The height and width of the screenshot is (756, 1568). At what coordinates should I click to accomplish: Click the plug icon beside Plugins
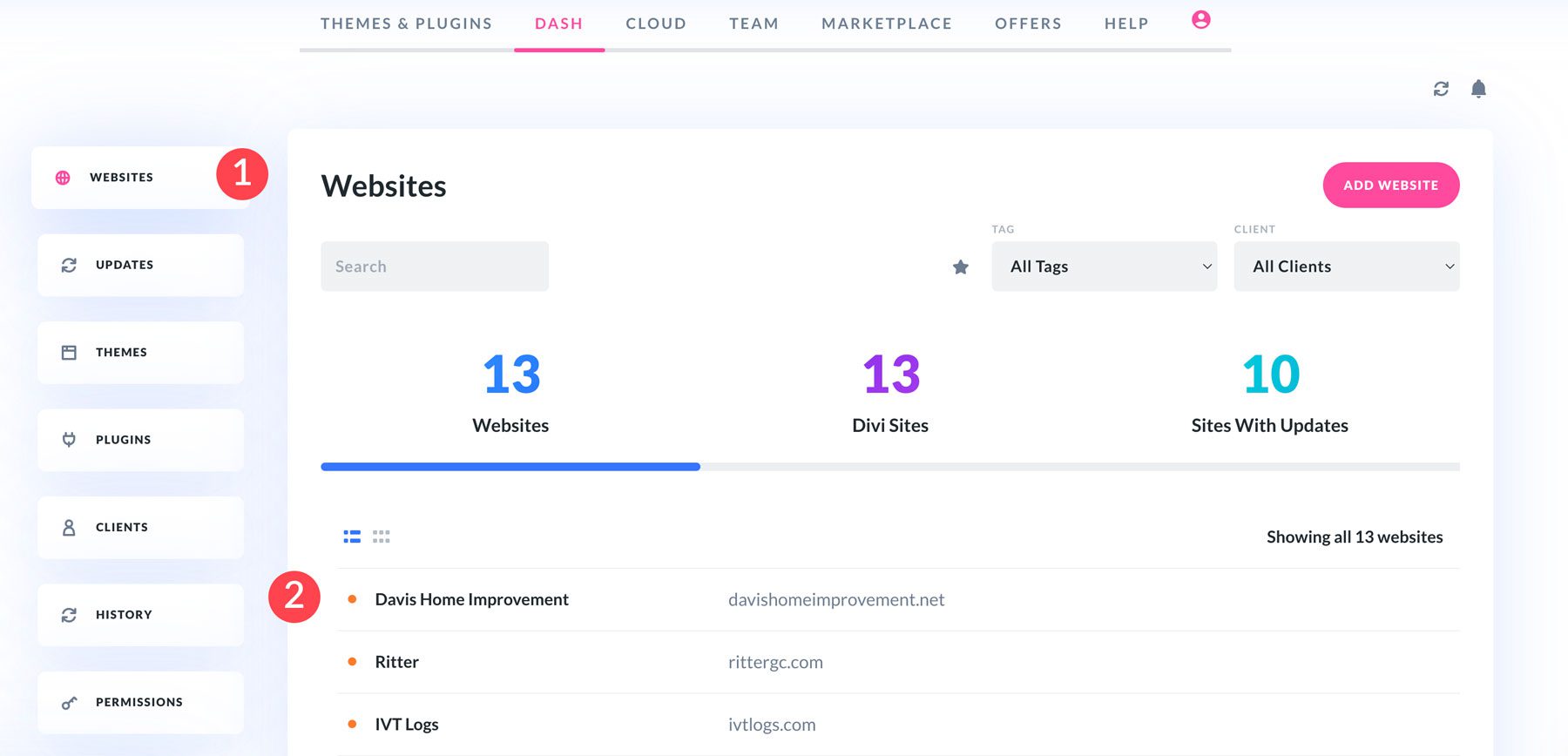click(x=69, y=440)
